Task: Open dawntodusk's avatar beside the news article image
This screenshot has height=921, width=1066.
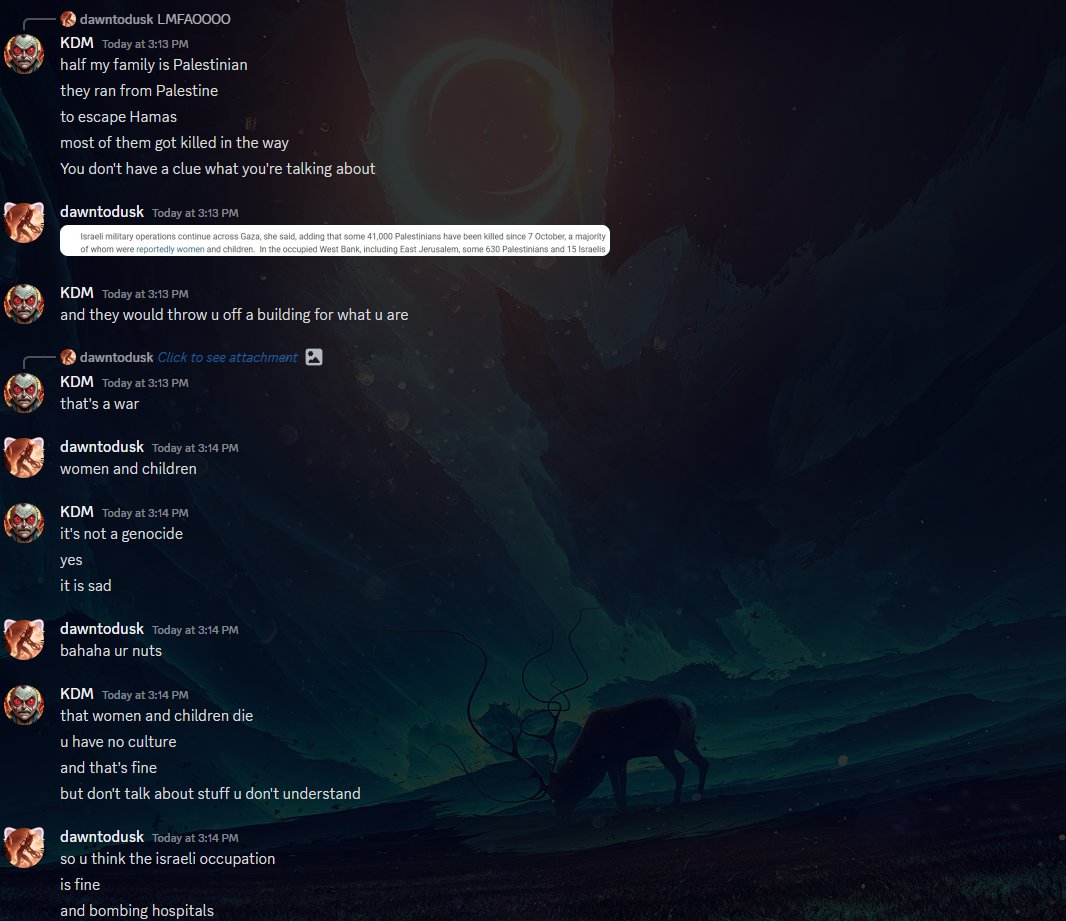Action: [x=24, y=222]
